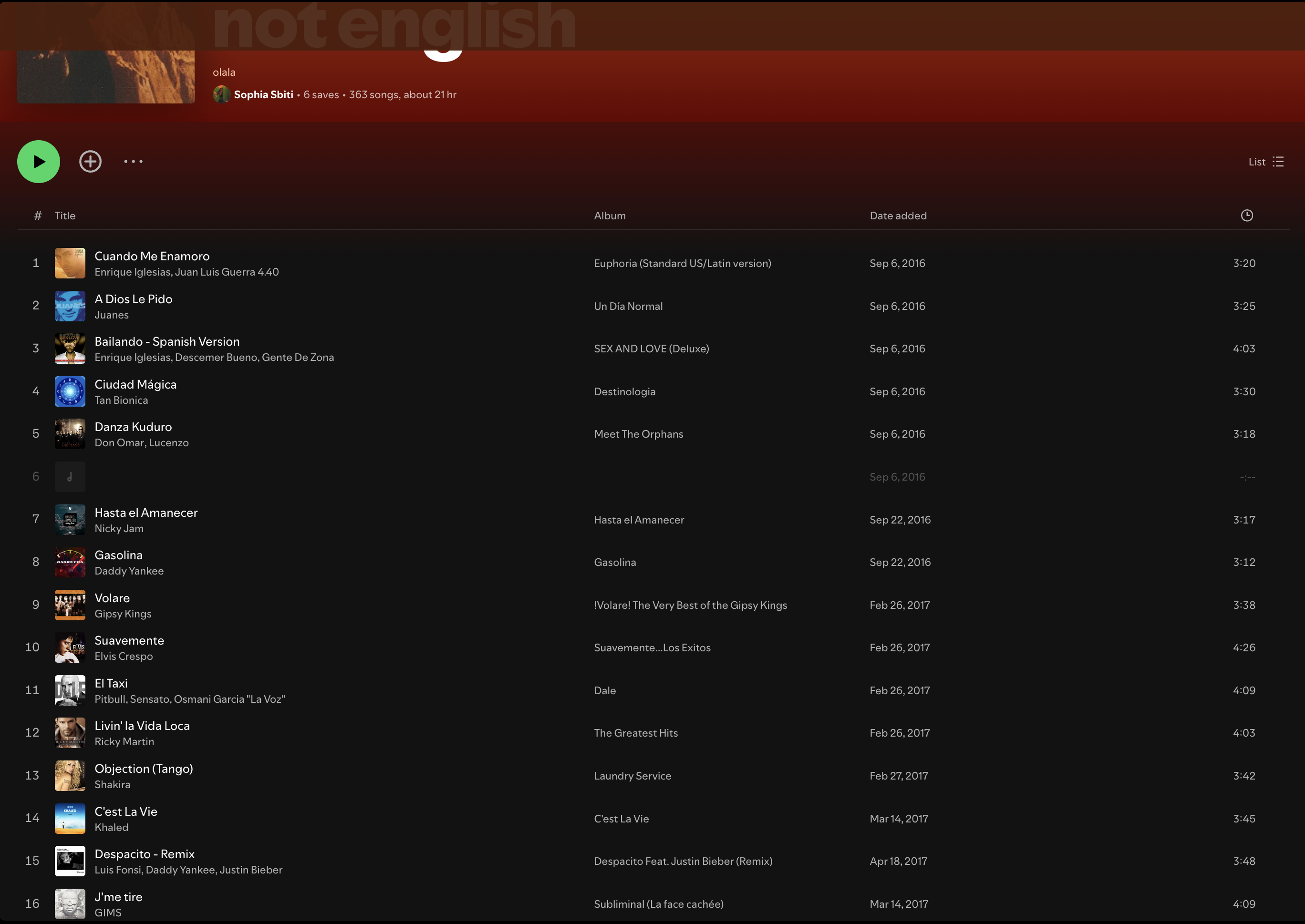
Task: Click the Cuando Me Enamoro album art thumbnail
Action: (70, 263)
